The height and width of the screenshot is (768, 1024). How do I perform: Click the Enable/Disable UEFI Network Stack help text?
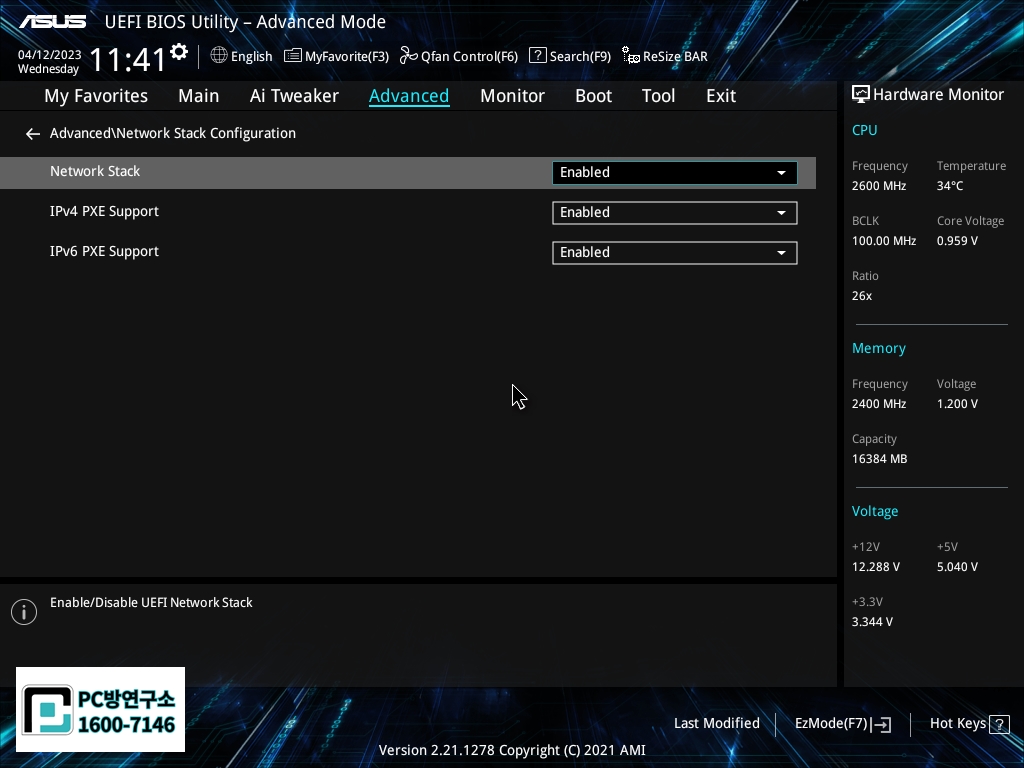[x=151, y=603]
